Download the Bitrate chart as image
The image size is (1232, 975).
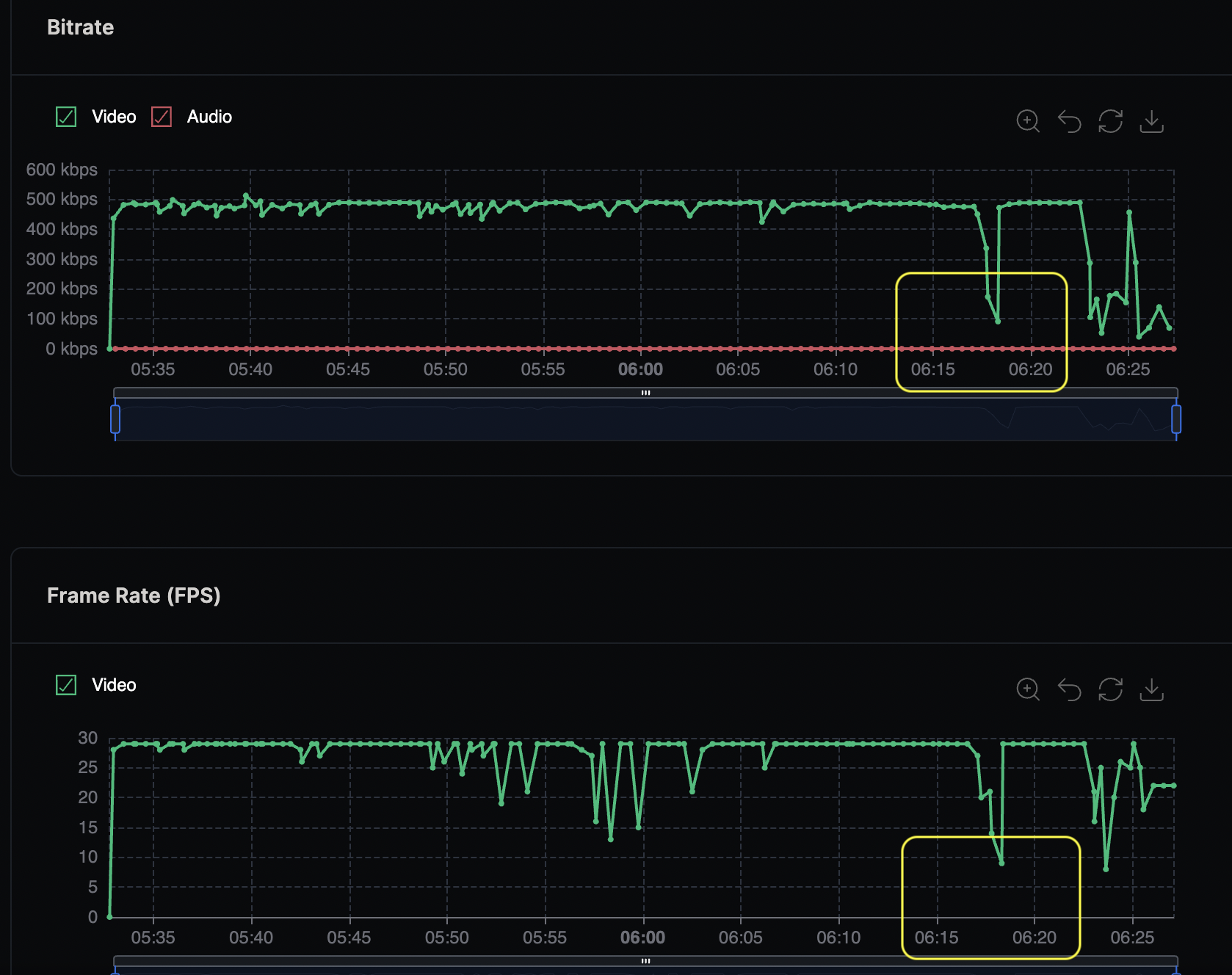click(1151, 121)
